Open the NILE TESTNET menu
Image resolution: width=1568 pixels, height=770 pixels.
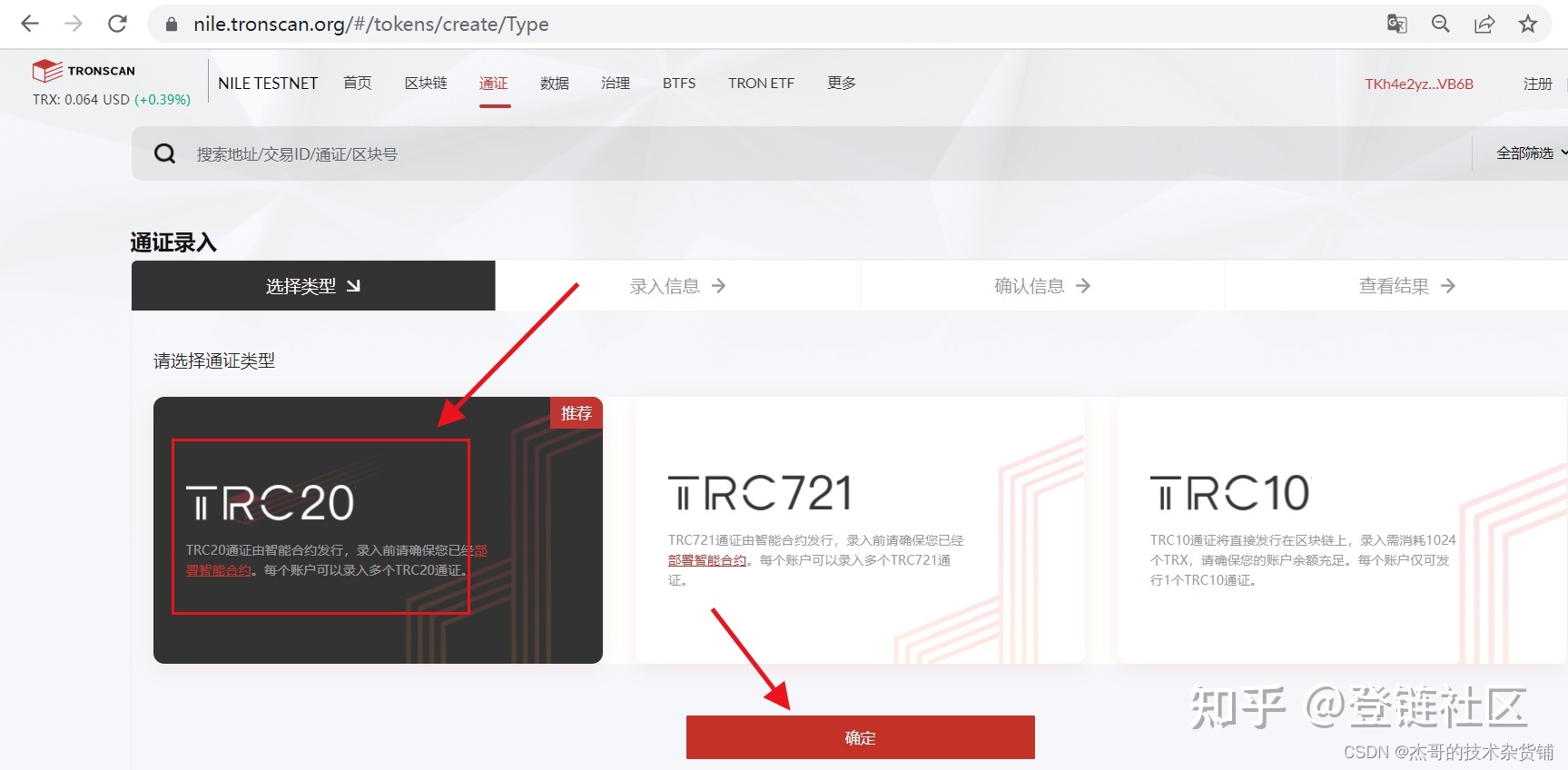pos(268,84)
